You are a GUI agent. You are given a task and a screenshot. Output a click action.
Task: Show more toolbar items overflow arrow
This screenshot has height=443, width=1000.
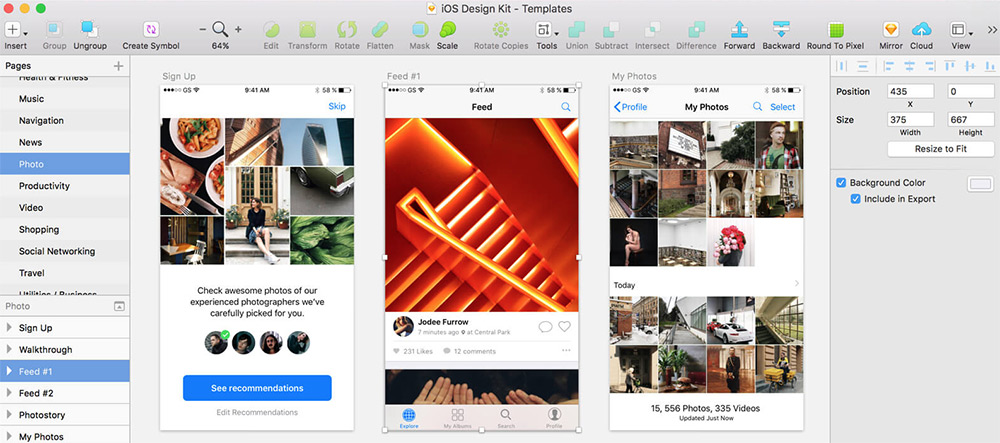tap(992, 29)
